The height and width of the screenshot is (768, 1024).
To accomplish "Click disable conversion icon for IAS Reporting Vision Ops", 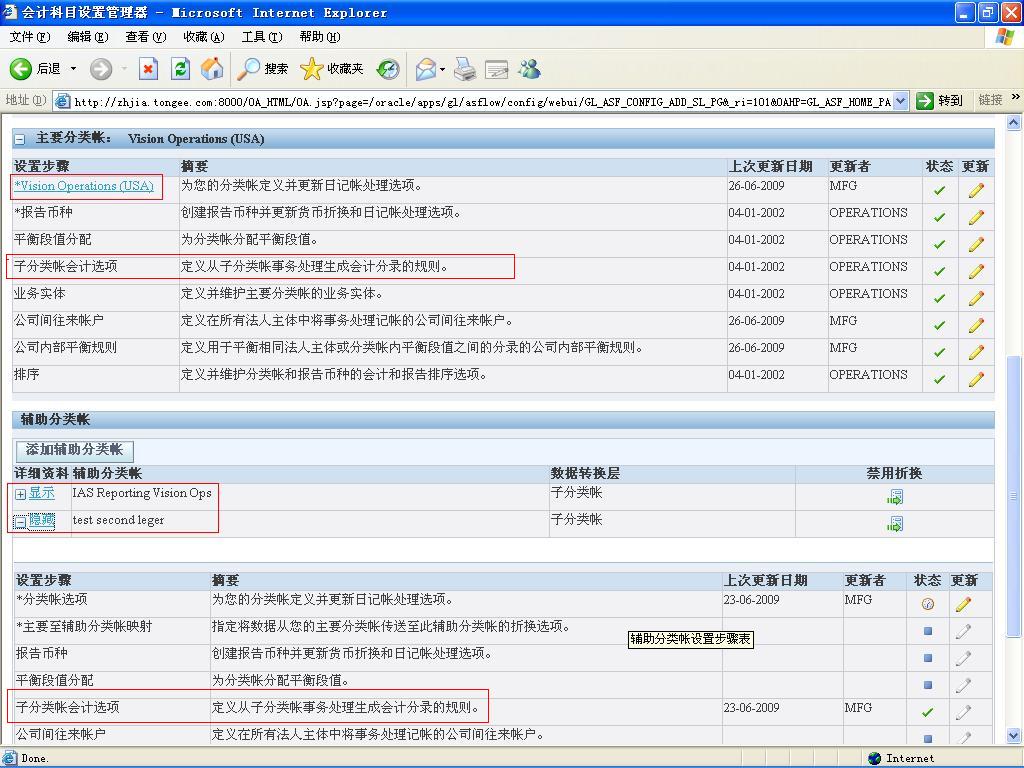I will click(895, 497).
